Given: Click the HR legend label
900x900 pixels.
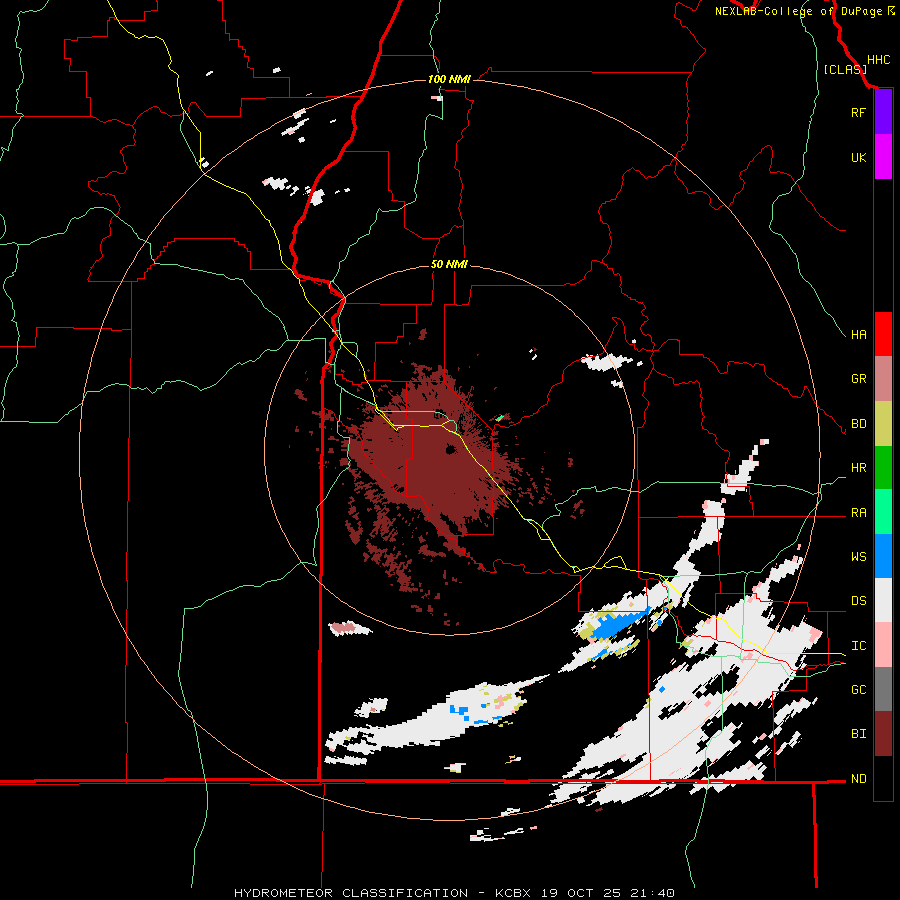Looking at the screenshot, I should point(858,468).
